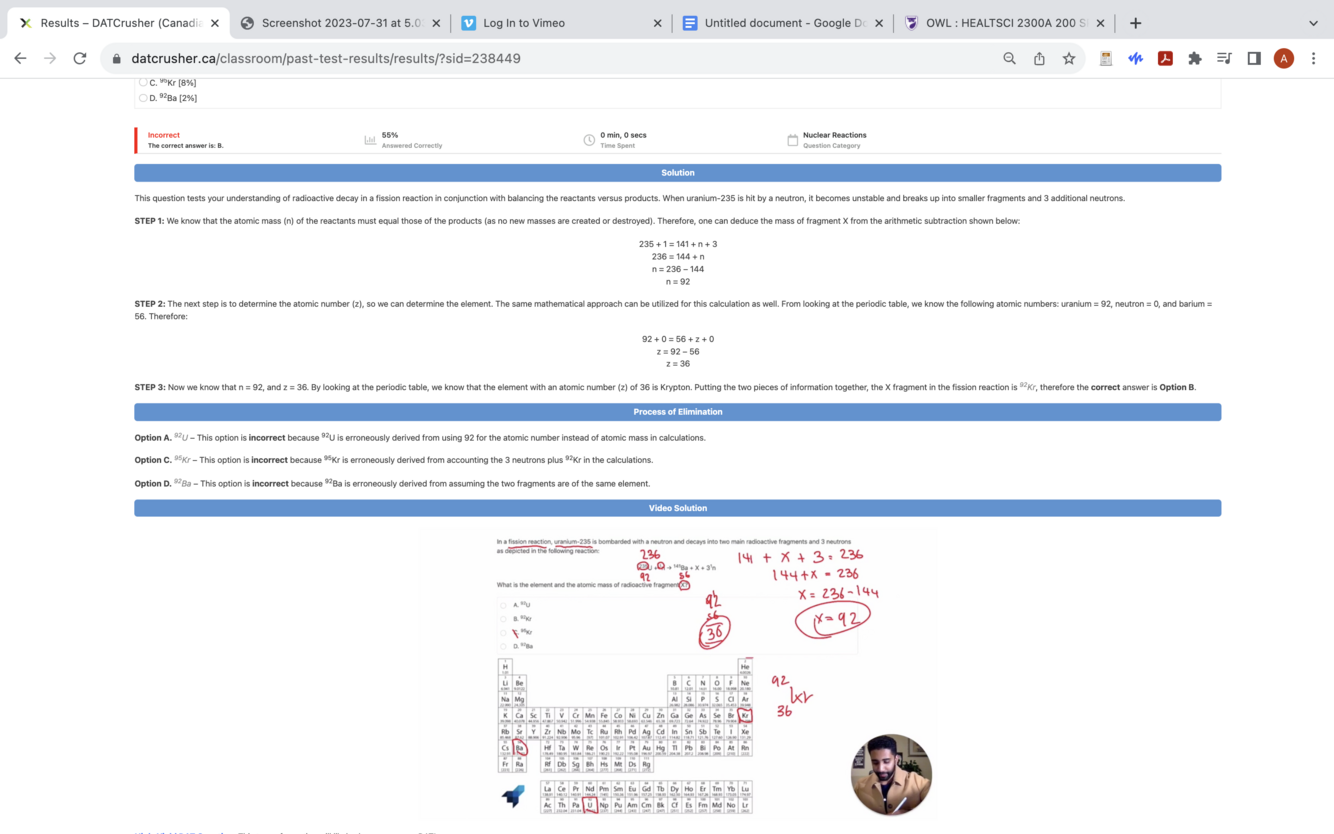Click the equation 235 + 1 = 141 + n + 3
Image resolution: width=1334 pixels, height=834 pixels.
[x=677, y=244]
